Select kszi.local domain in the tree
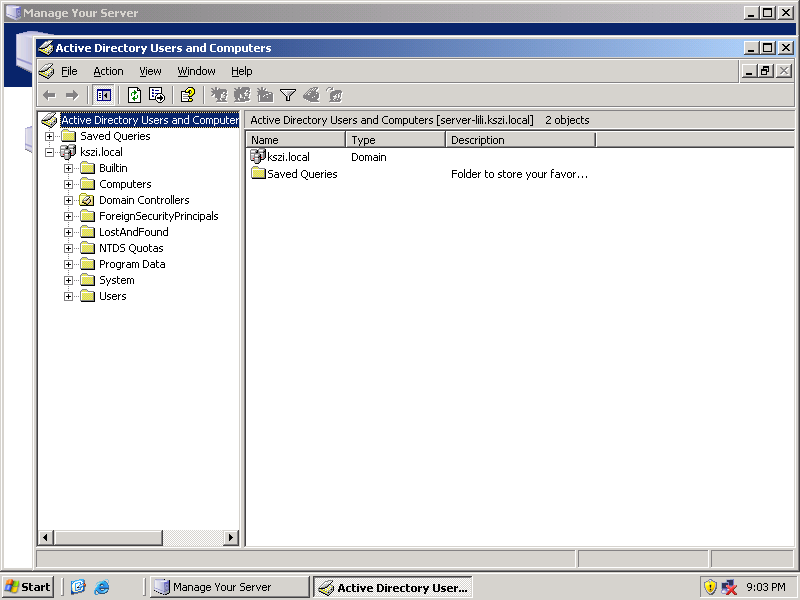This screenshot has height=600, width=800. coord(101,152)
